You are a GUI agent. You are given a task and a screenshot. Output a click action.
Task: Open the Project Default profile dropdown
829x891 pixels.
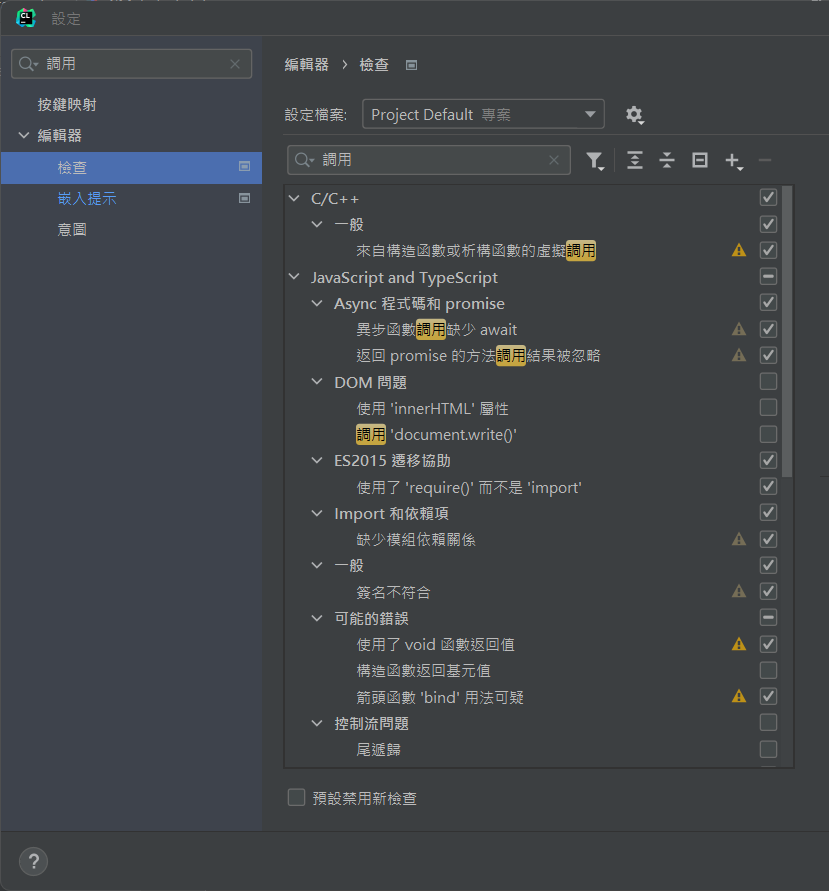[483, 114]
